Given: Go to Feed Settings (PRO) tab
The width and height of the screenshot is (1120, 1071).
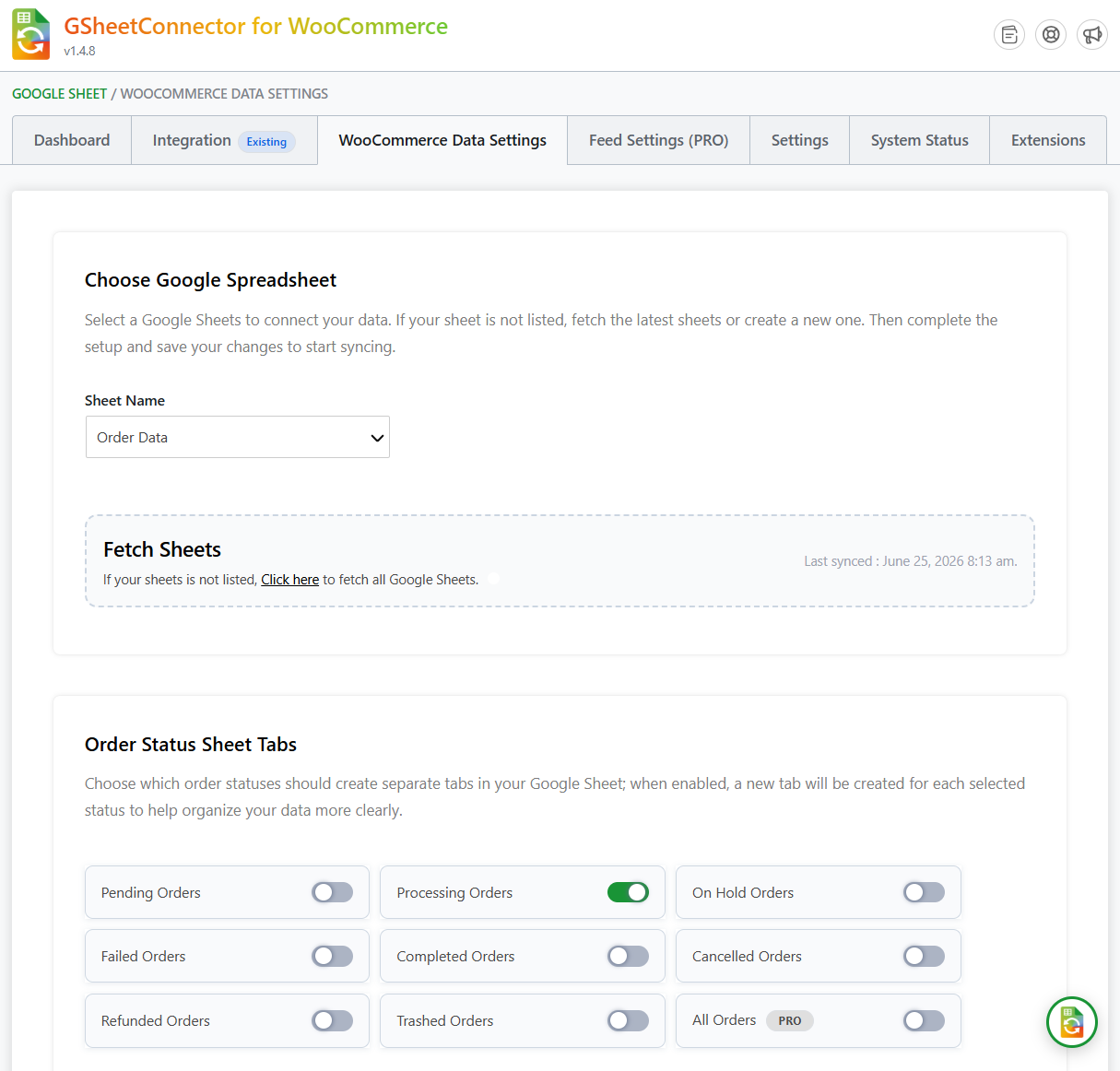Looking at the screenshot, I should [x=658, y=140].
